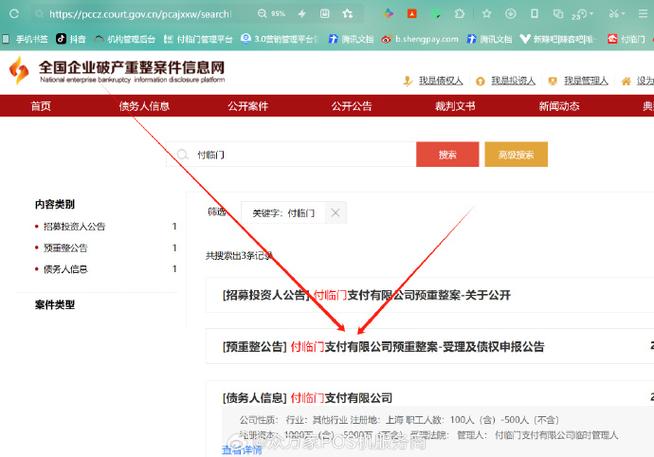Screen dimensions: 654x457
Task: Click the 查看详情 view details link
Action: (242, 450)
